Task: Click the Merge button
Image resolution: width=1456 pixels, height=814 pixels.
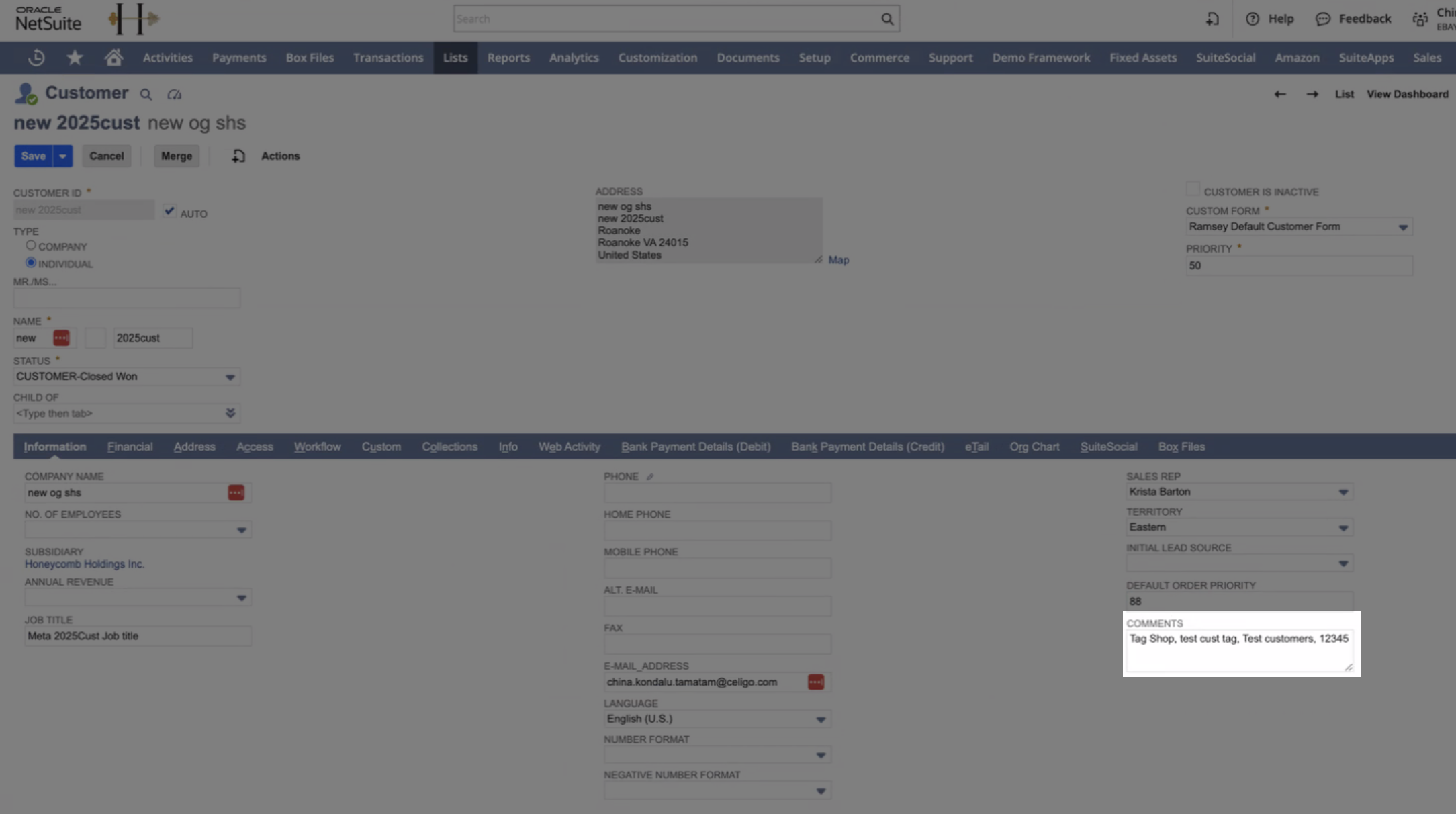Action: (x=177, y=156)
